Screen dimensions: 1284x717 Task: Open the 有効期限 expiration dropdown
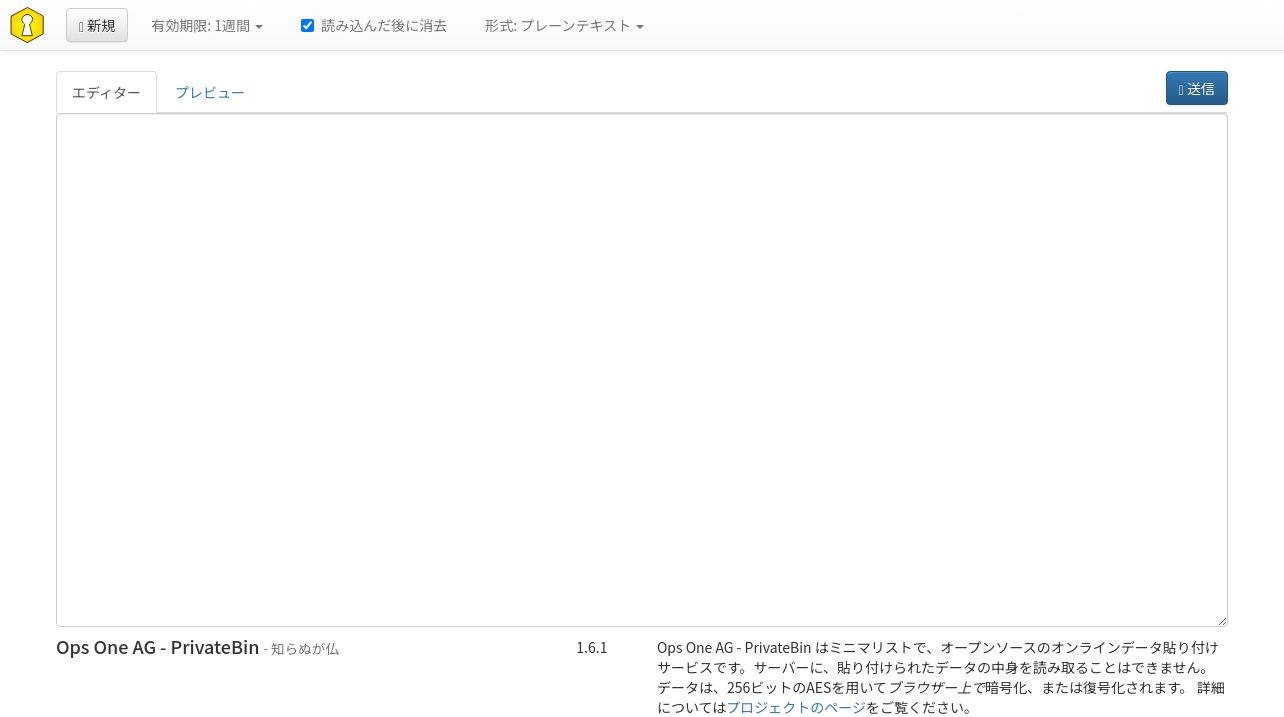(207, 26)
